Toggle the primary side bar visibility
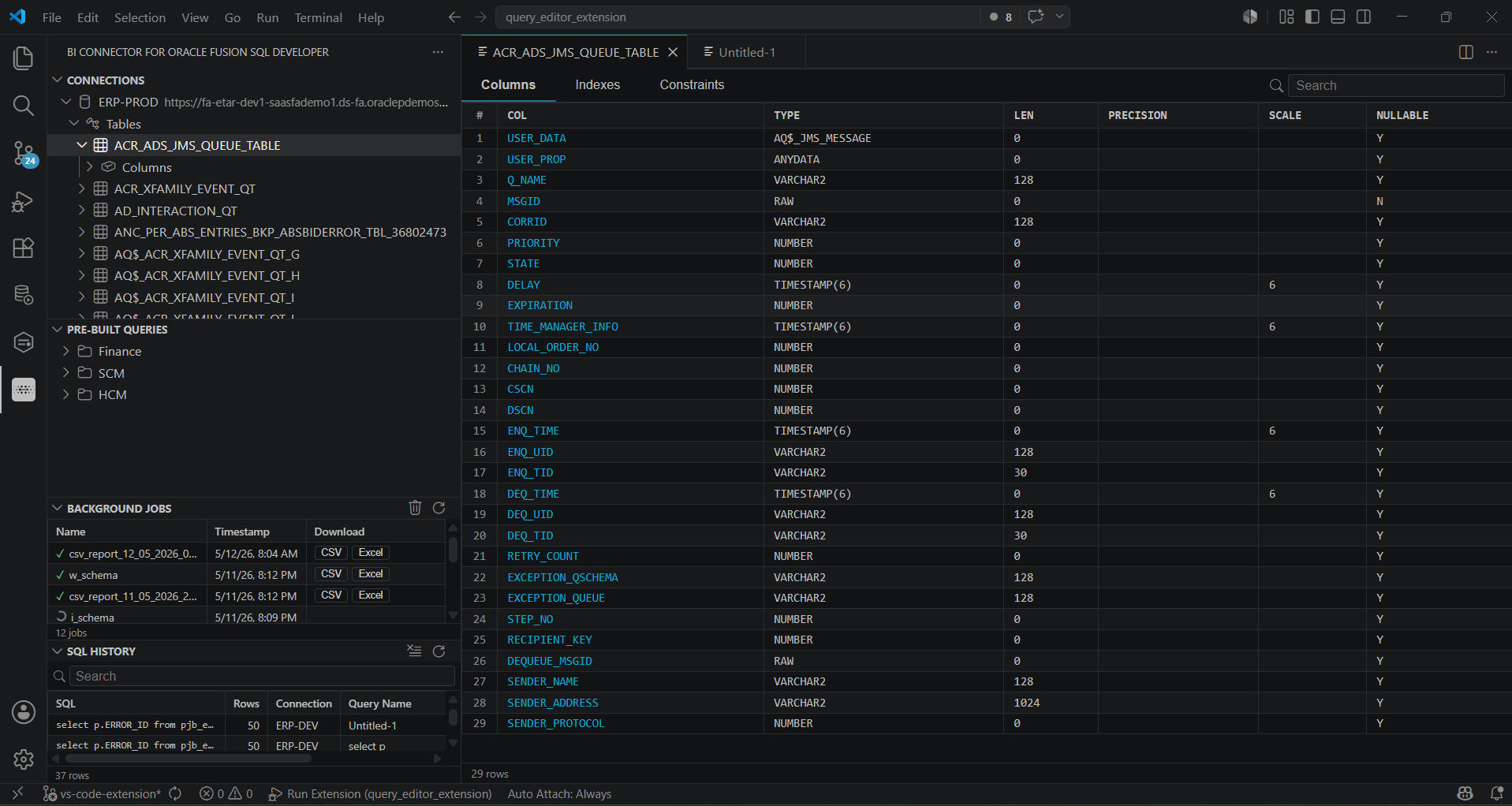Image resolution: width=1512 pixels, height=806 pixels. [x=1312, y=17]
